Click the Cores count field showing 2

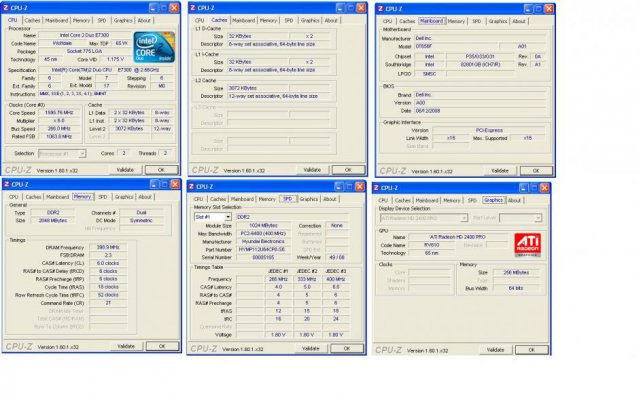point(124,153)
